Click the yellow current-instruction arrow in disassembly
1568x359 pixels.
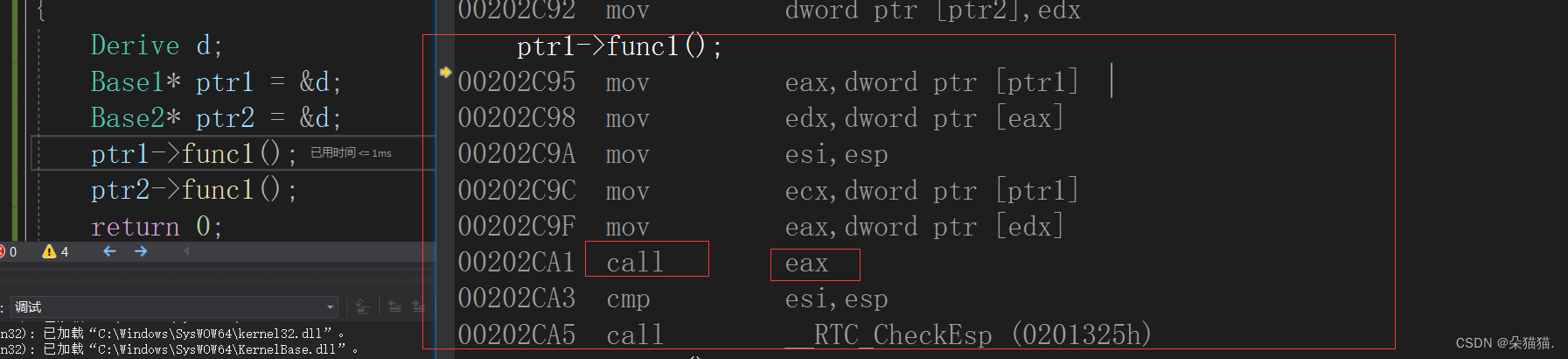click(445, 72)
